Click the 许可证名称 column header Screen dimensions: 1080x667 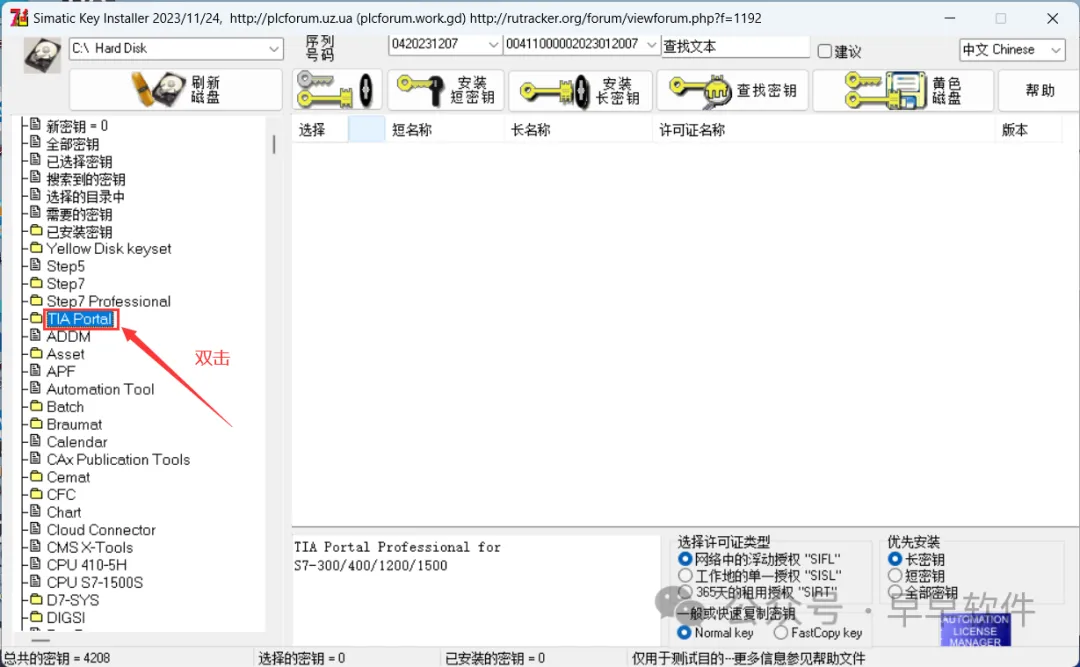tap(823, 130)
